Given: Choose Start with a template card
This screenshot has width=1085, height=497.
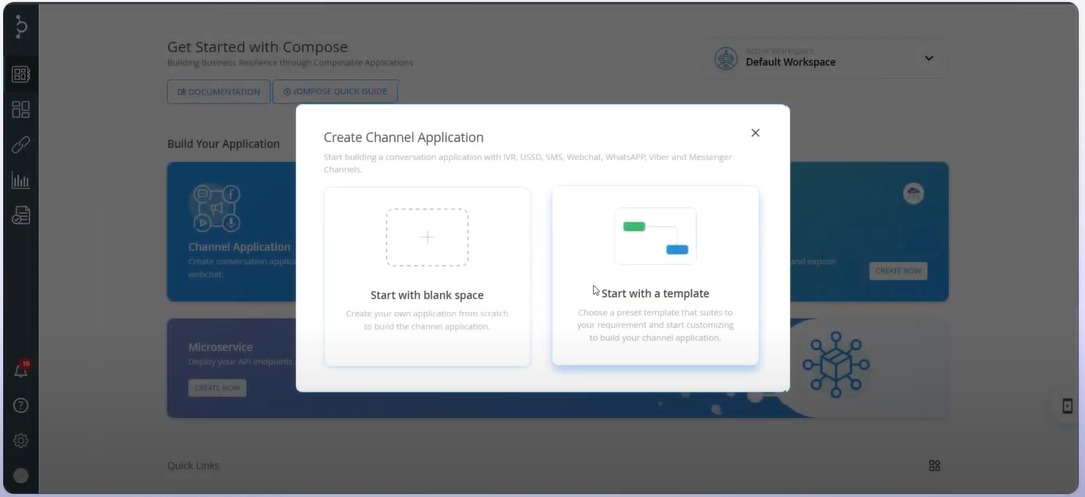Looking at the screenshot, I should click(655, 276).
